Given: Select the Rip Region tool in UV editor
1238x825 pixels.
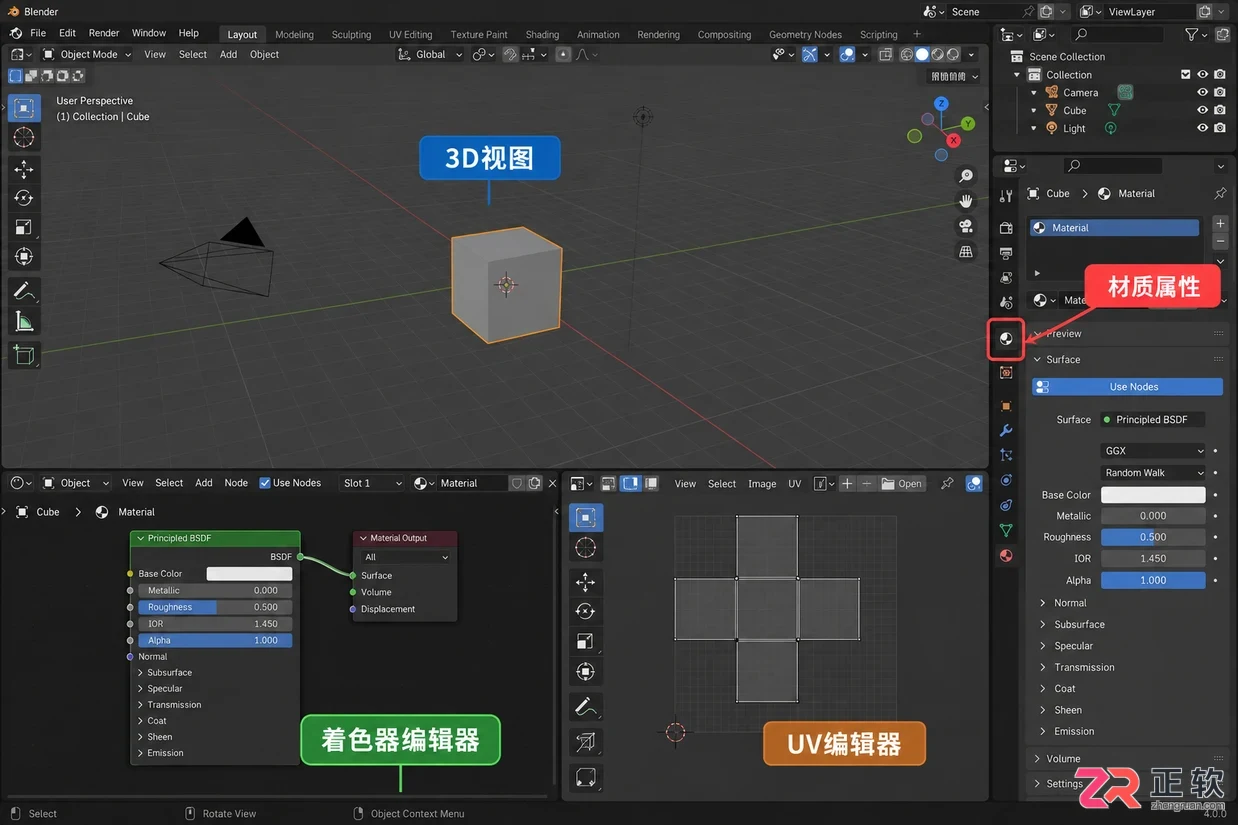Looking at the screenshot, I should click(586, 741).
